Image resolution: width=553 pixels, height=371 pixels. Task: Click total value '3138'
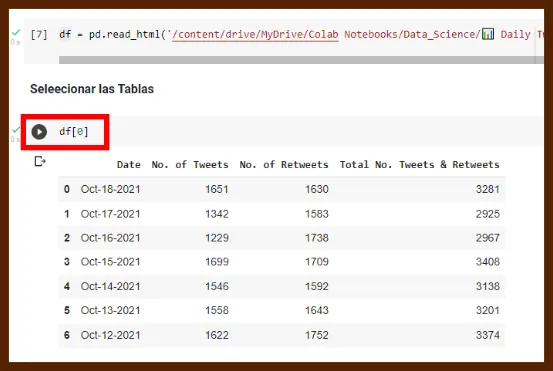point(488,286)
